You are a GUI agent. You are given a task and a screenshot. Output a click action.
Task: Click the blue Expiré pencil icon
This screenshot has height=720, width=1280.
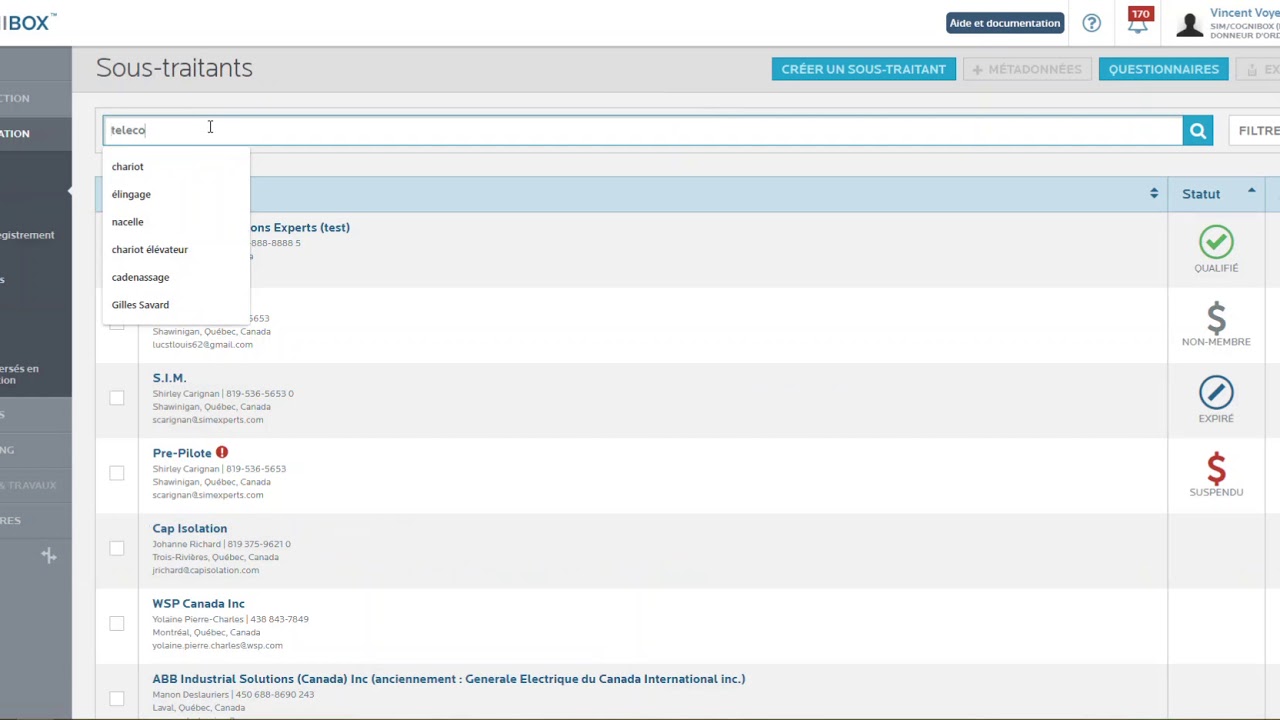[x=1216, y=393]
